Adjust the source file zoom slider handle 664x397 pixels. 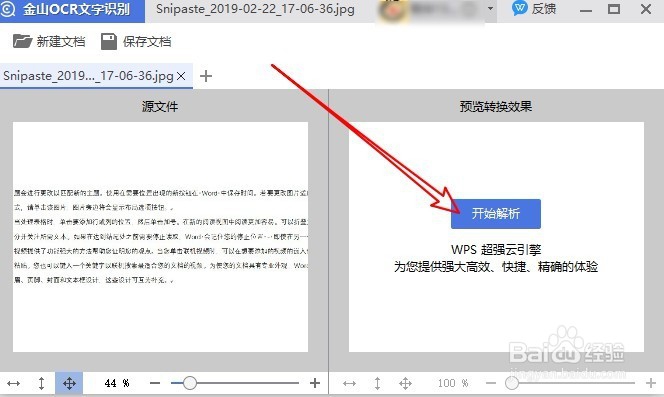(x=190, y=383)
